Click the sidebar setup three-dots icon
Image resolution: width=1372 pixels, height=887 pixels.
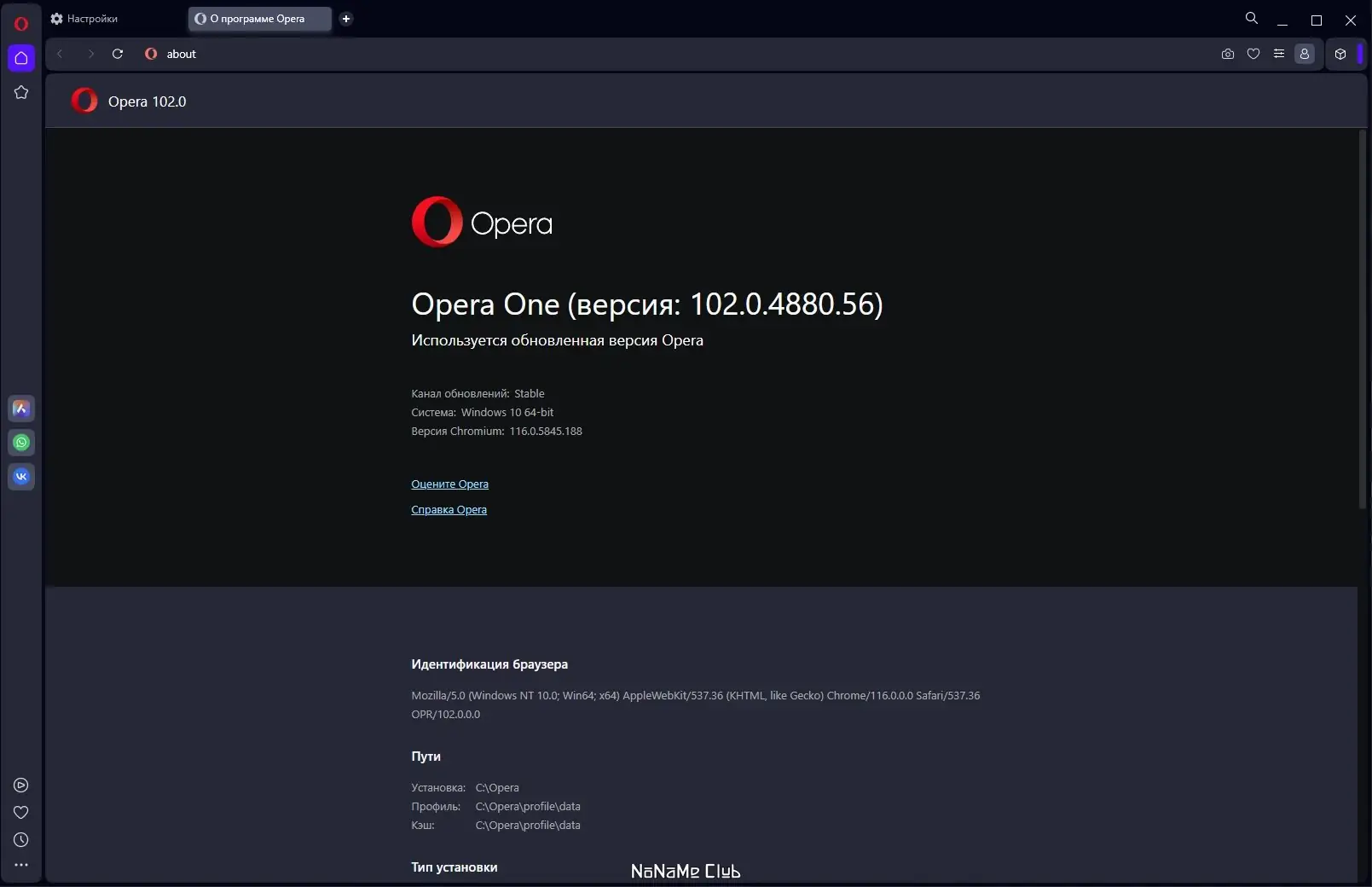click(21, 865)
